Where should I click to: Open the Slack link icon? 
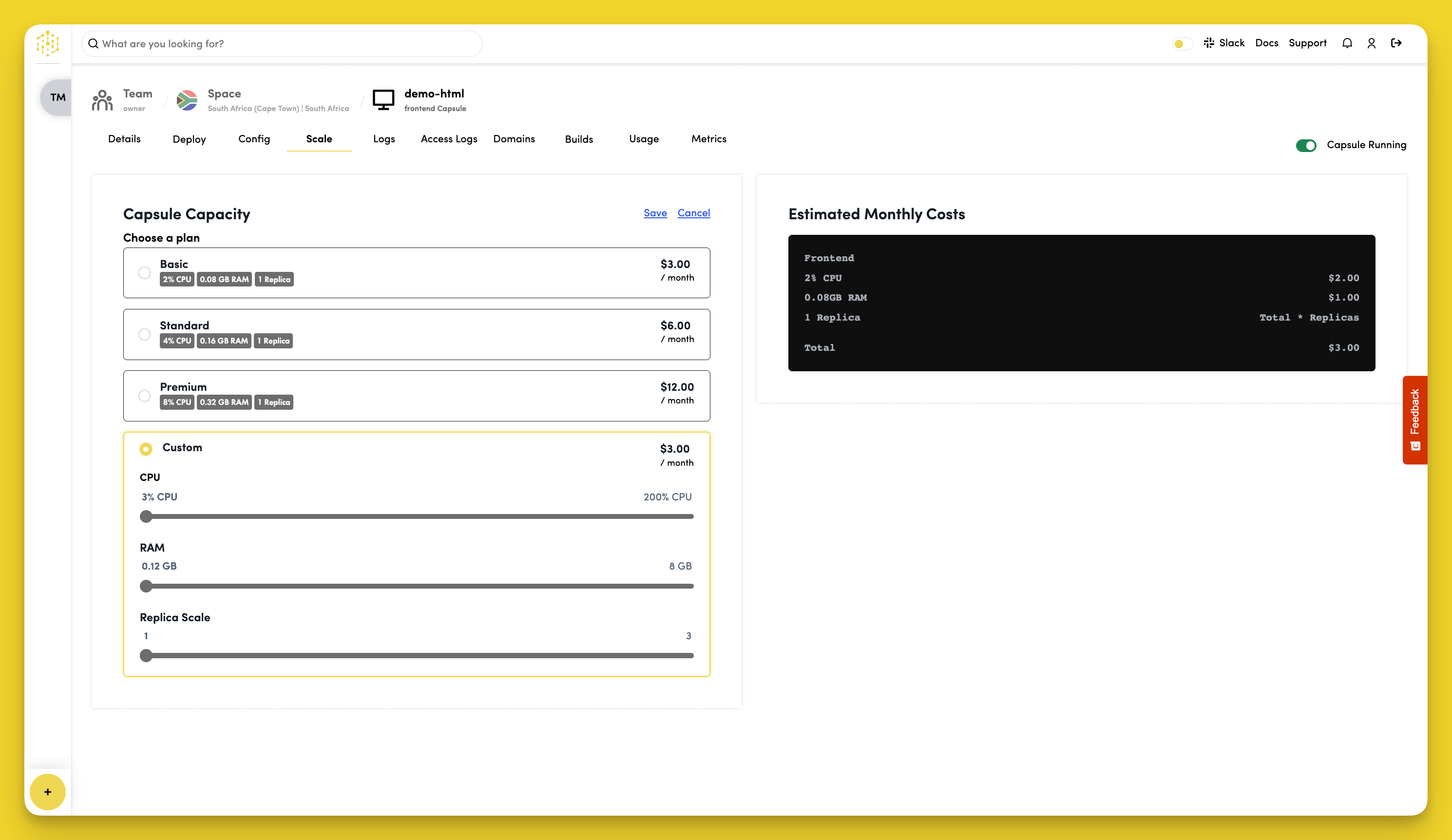coord(1209,43)
